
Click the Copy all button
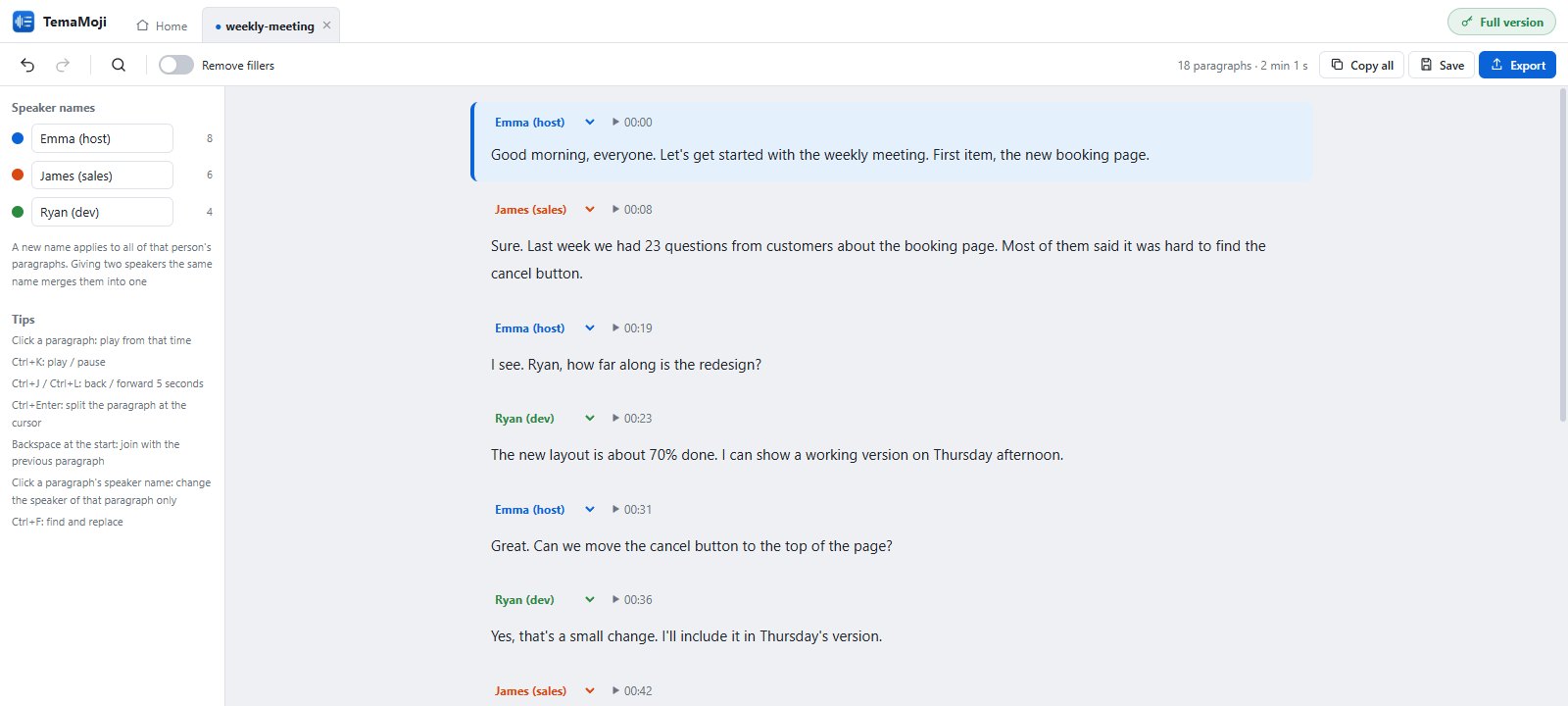point(1362,65)
